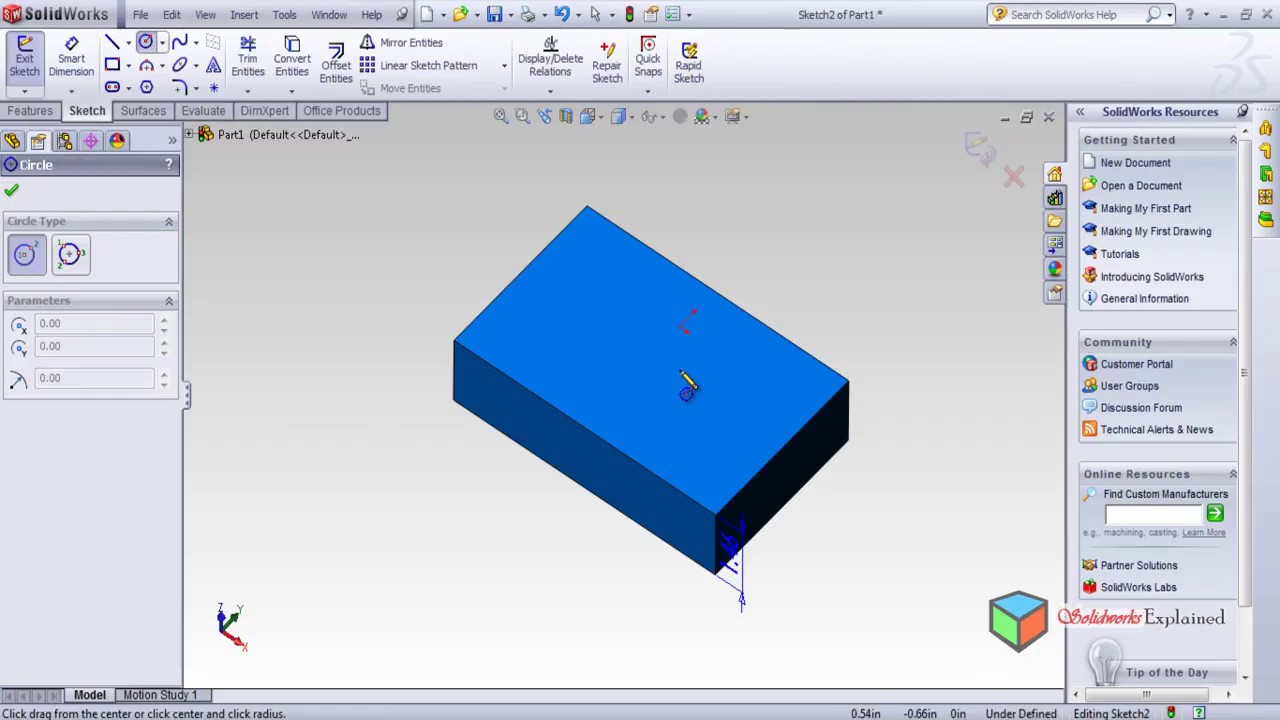This screenshot has width=1280, height=720.
Task: Select the Circle sketch tool in toolbar
Action: pos(146,42)
